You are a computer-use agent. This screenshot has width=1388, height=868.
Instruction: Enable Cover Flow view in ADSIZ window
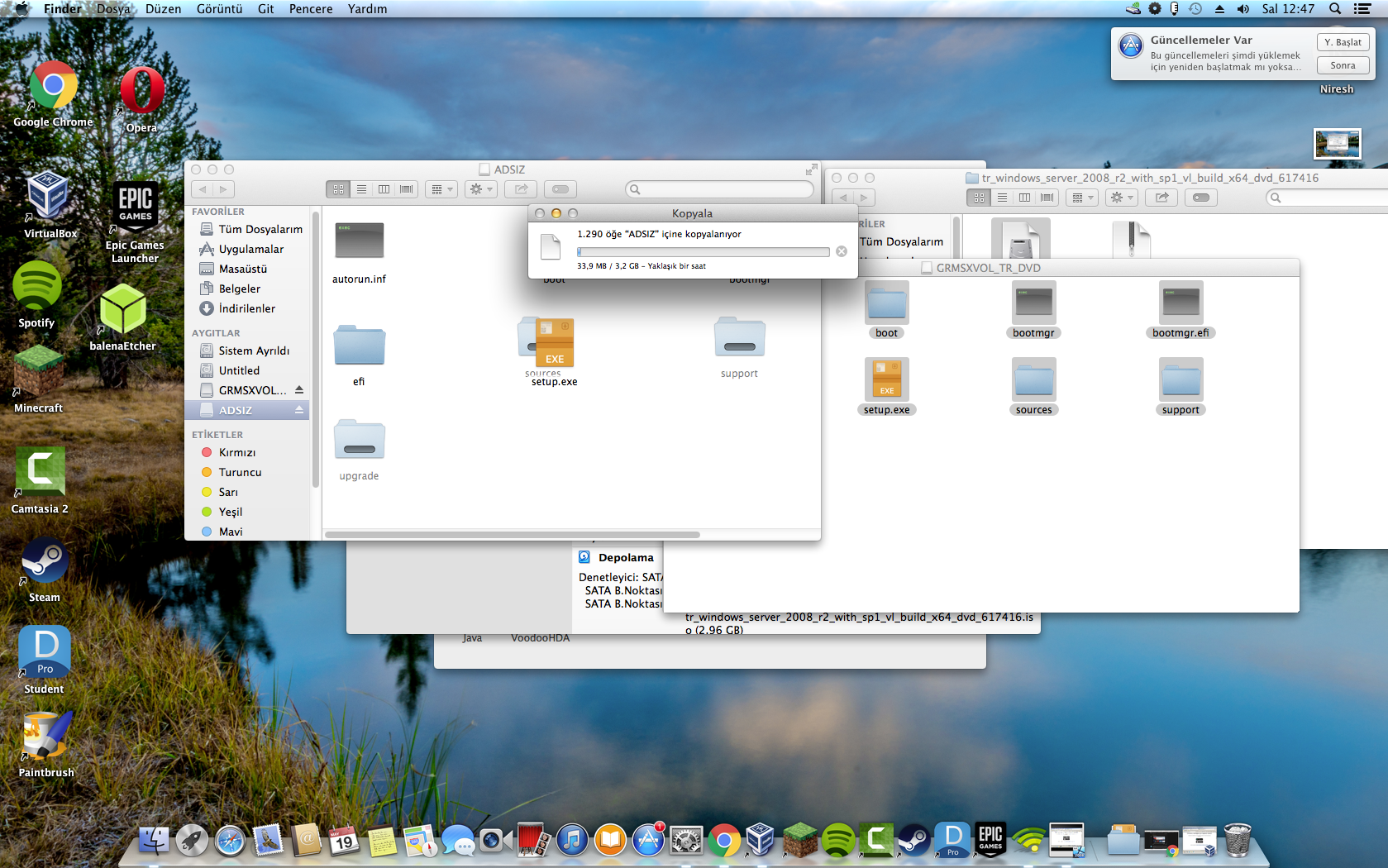pyautogui.click(x=406, y=189)
